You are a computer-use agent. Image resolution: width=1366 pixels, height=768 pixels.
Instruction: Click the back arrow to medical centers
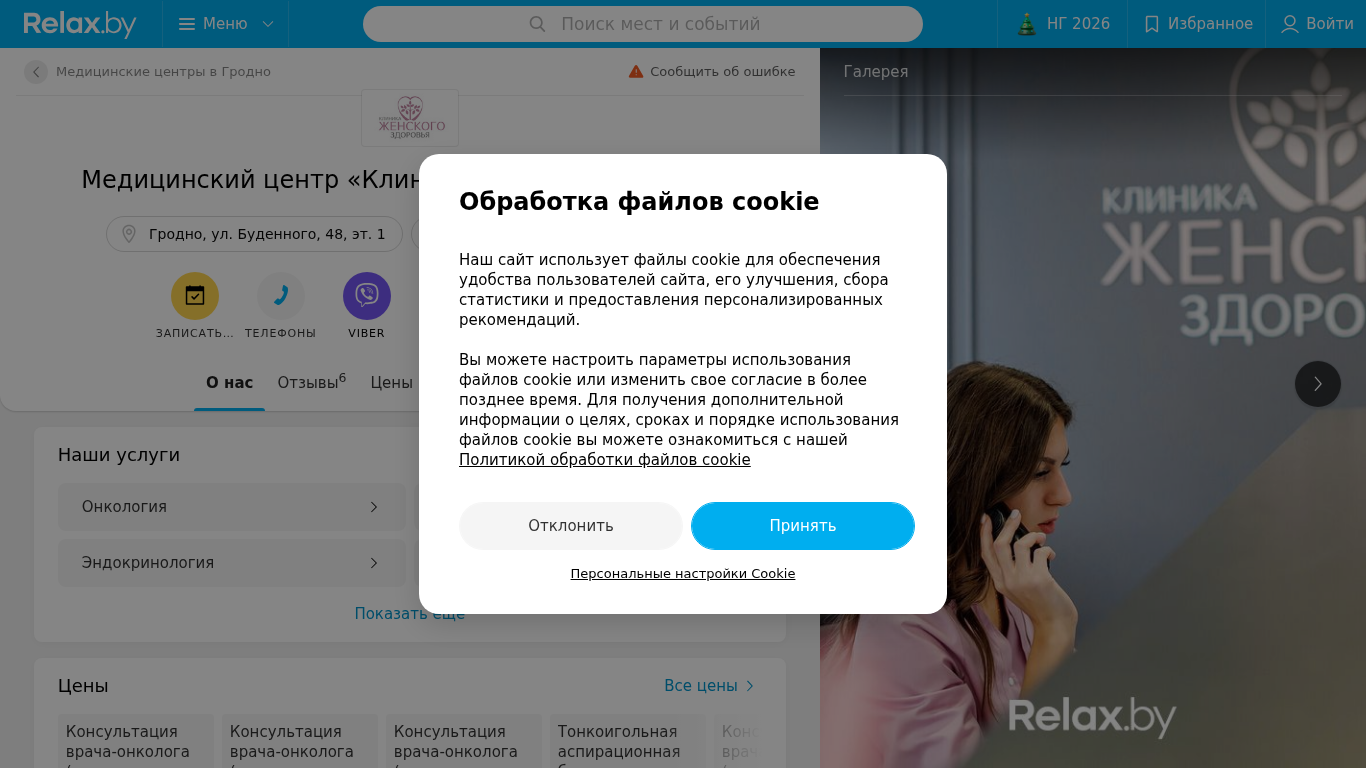pos(36,72)
